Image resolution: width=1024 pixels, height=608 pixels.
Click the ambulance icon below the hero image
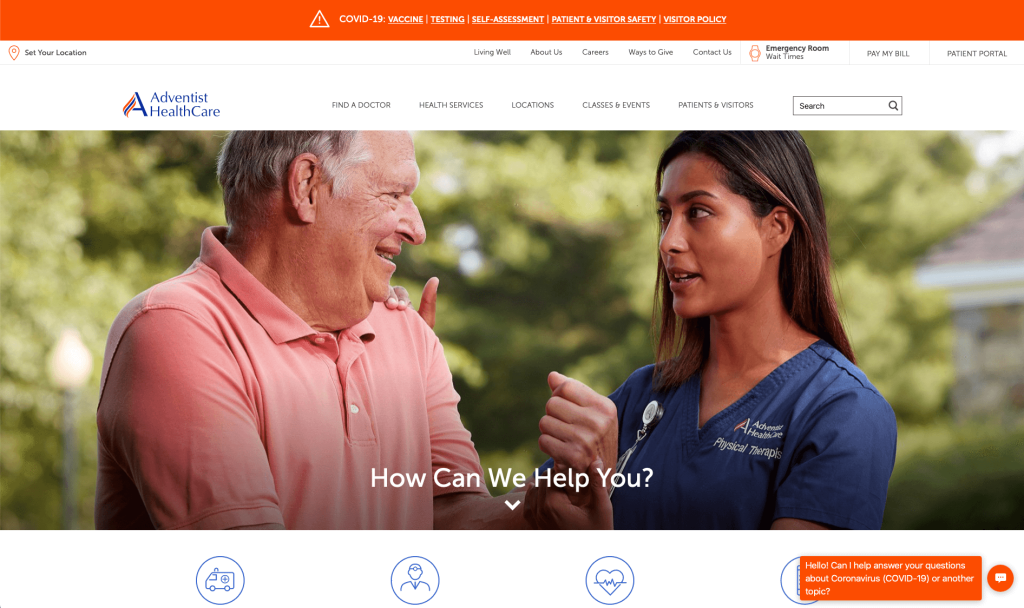tap(220, 580)
